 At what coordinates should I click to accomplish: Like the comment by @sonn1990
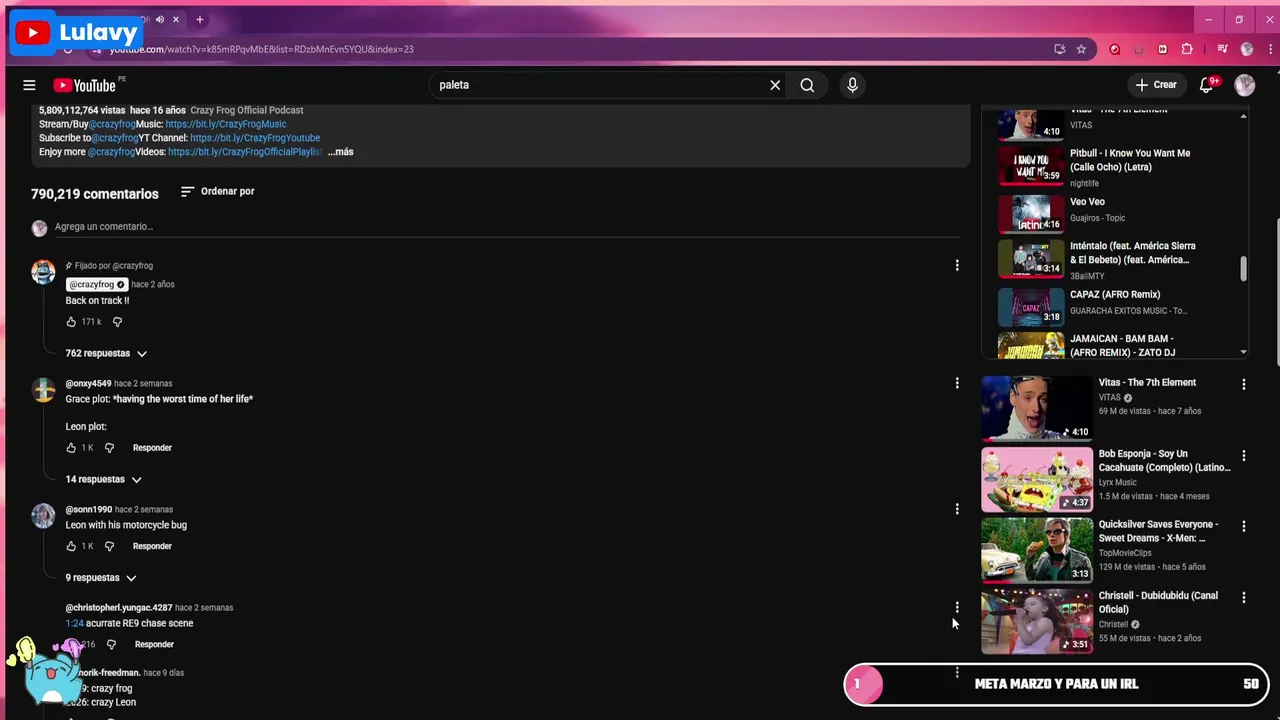click(71, 546)
